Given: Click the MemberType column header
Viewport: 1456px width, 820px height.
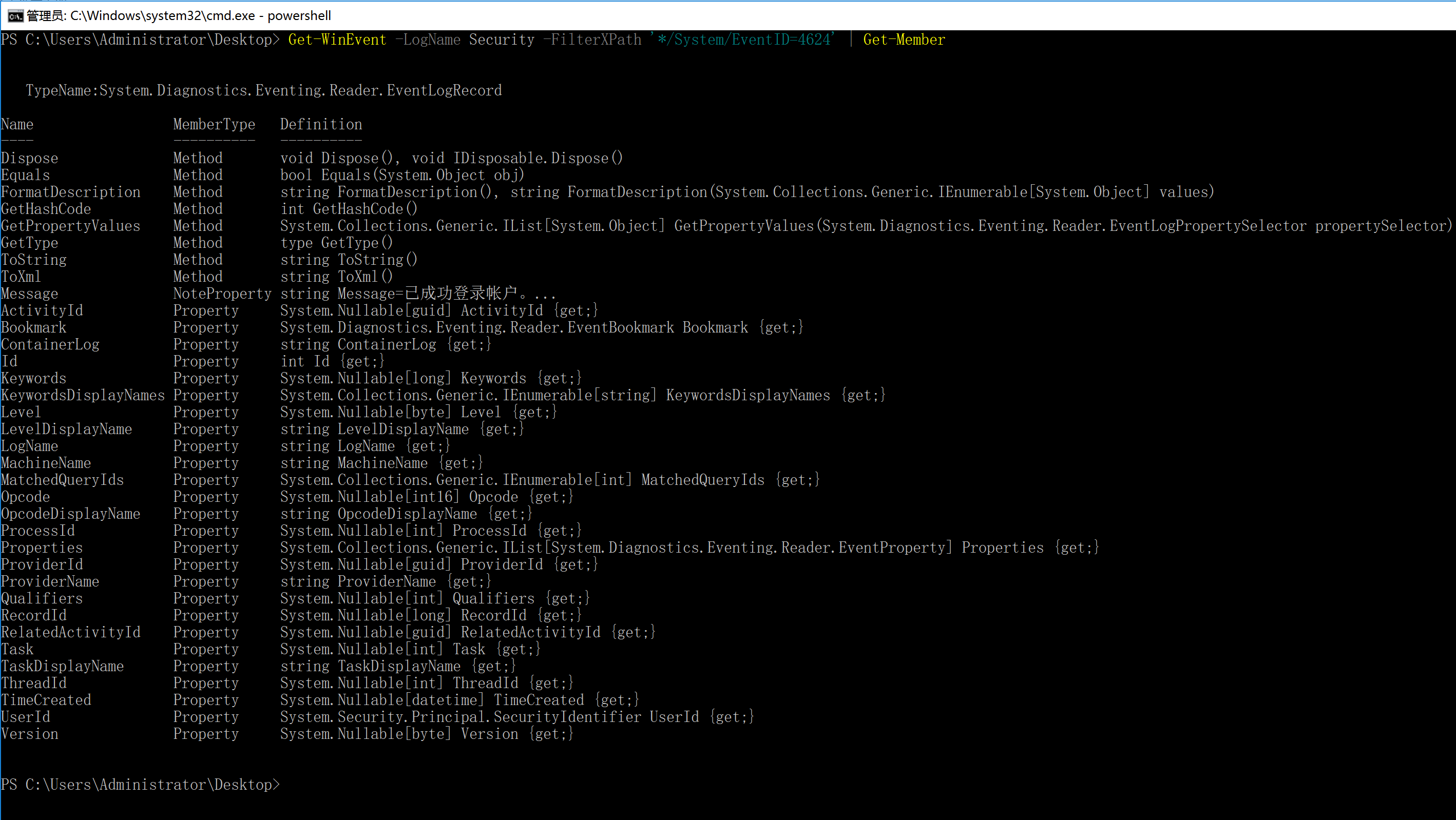Looking at the screenshot, I should click(x=214, y=124).
